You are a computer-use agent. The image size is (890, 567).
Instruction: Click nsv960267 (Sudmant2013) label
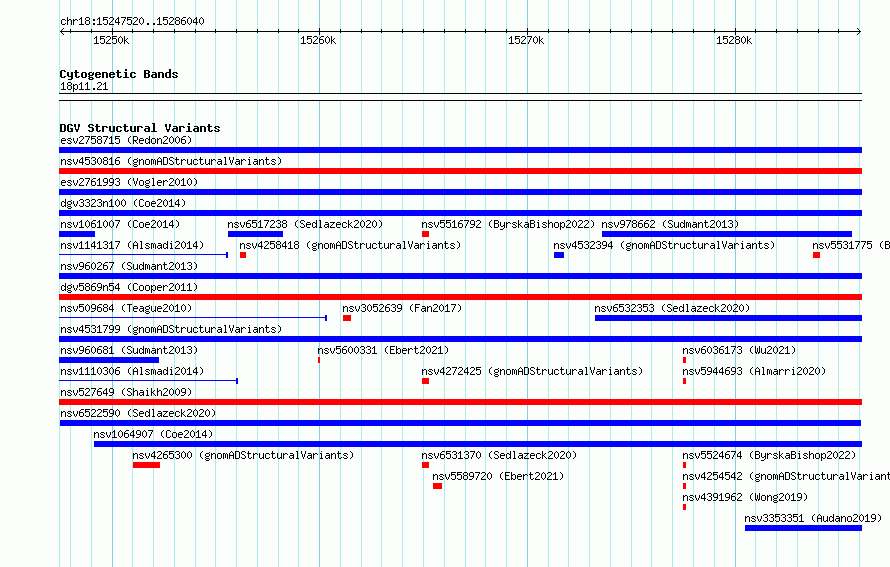point(129,266)
